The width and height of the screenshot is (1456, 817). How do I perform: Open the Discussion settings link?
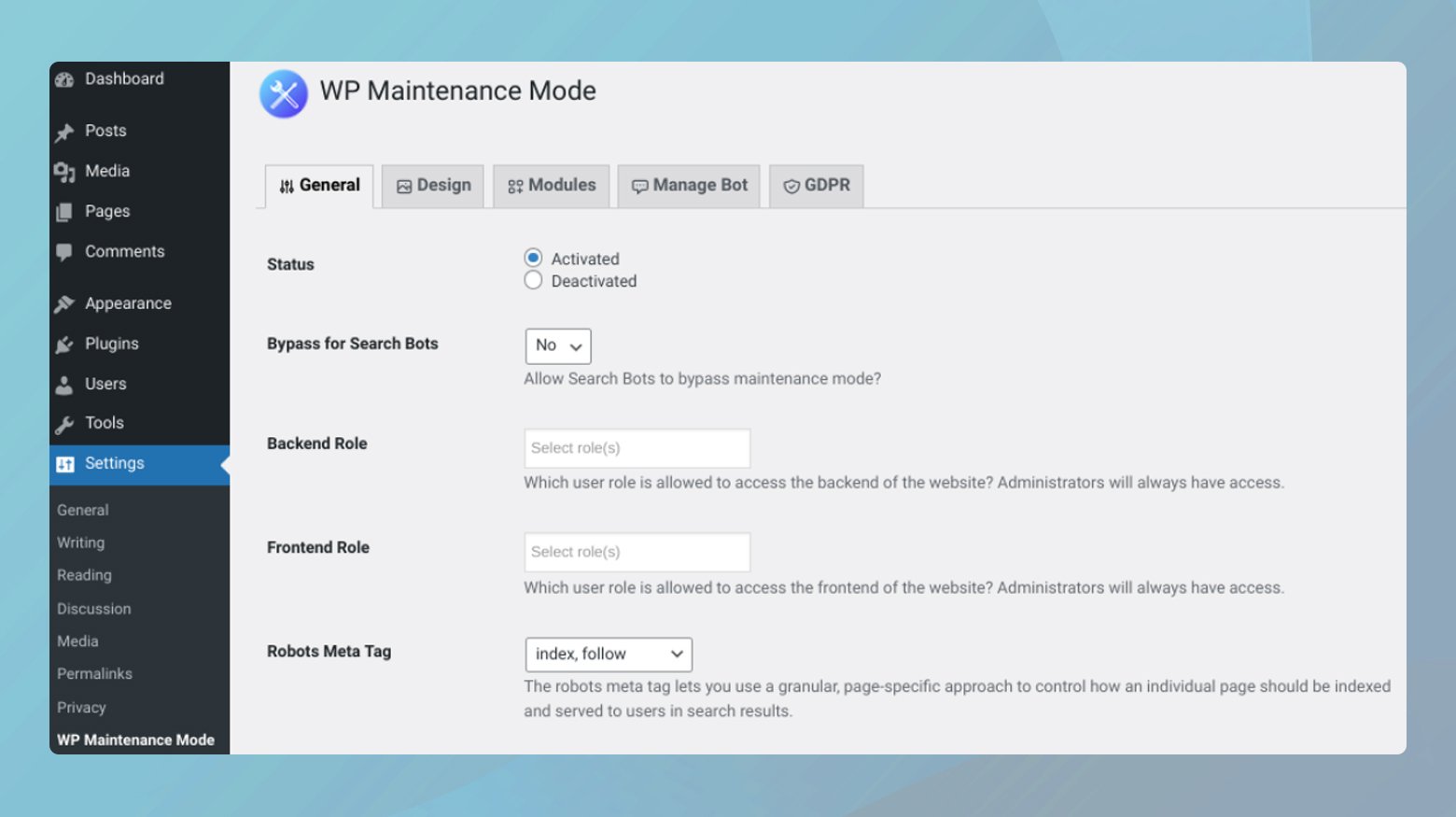(x=94, y=609)
